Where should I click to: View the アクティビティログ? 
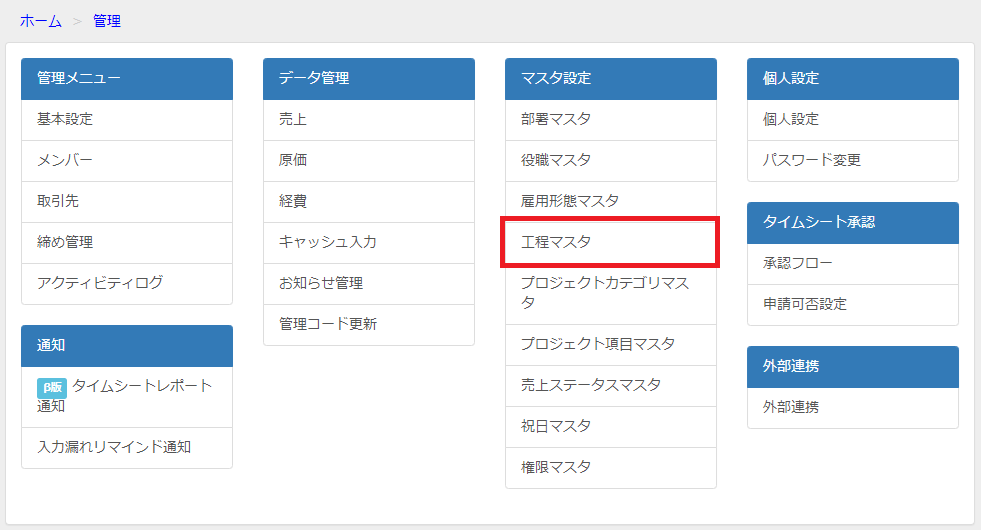click(127, 283)
